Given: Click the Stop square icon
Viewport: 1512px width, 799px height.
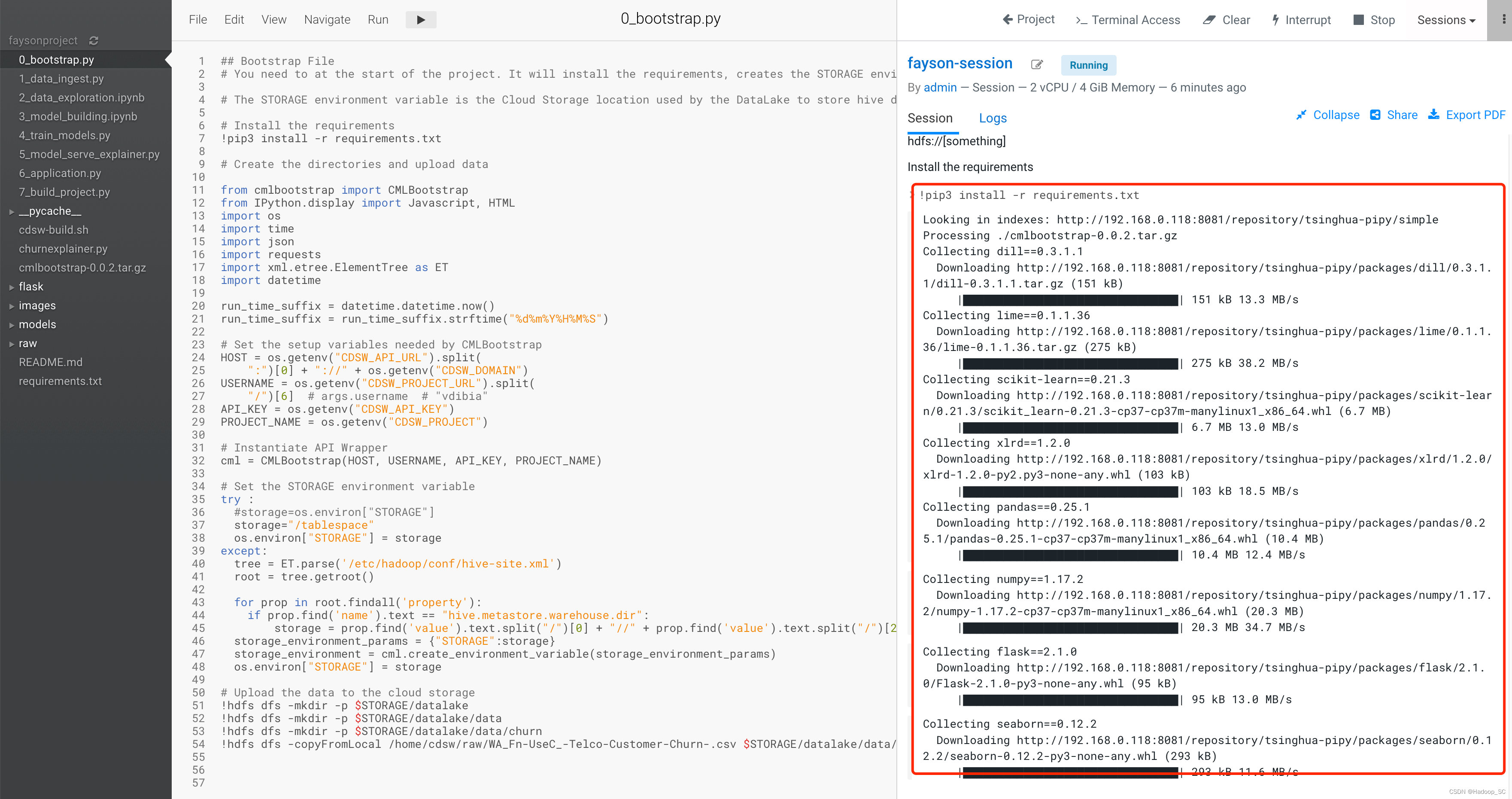Looking at the screenshot, I should pos(1358,20).
